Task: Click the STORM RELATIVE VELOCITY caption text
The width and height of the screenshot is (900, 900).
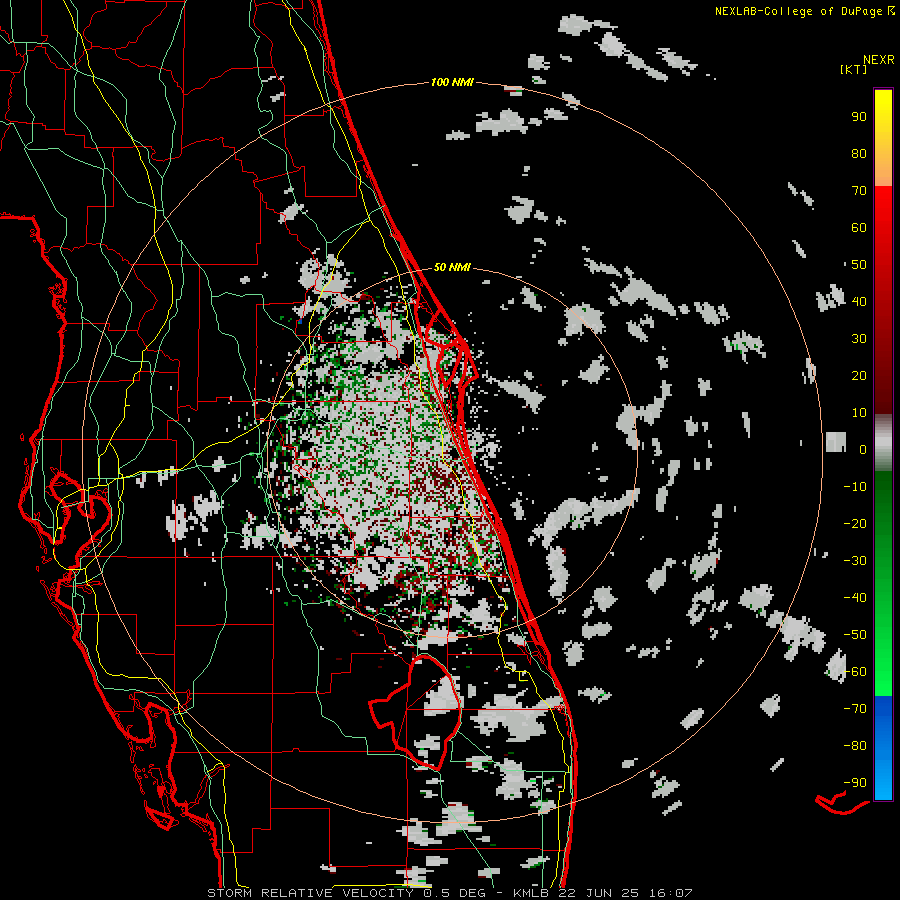Action: pos(310,893)
